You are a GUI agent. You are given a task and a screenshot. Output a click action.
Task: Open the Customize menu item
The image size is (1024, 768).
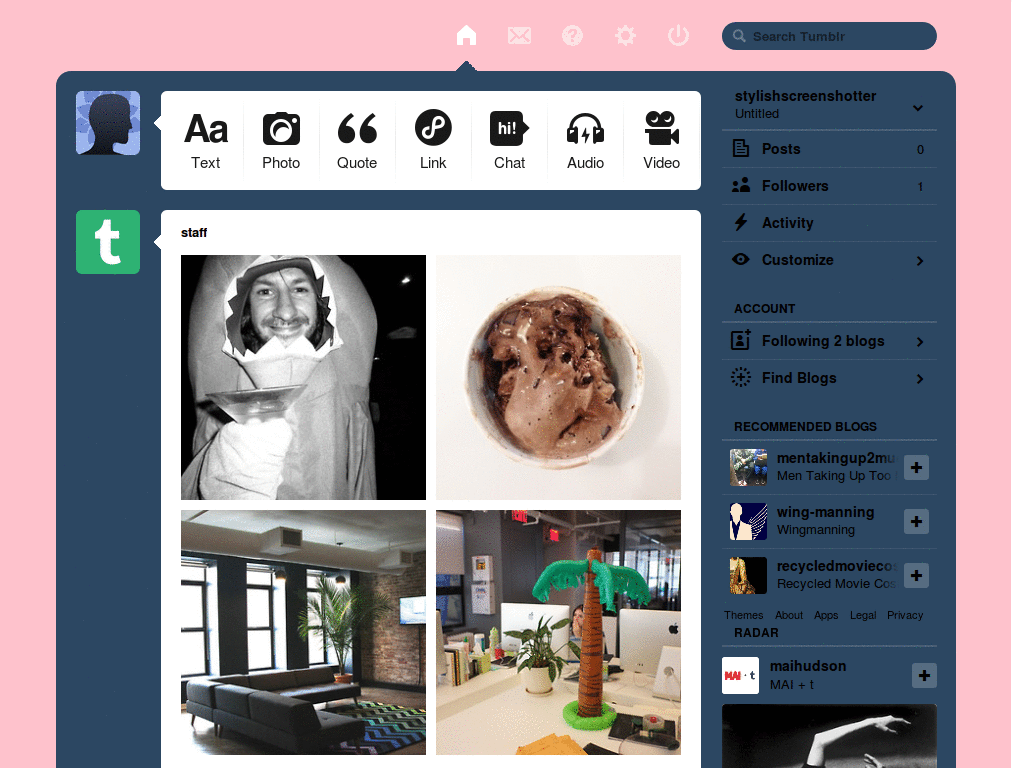click(x=829, y=260)
